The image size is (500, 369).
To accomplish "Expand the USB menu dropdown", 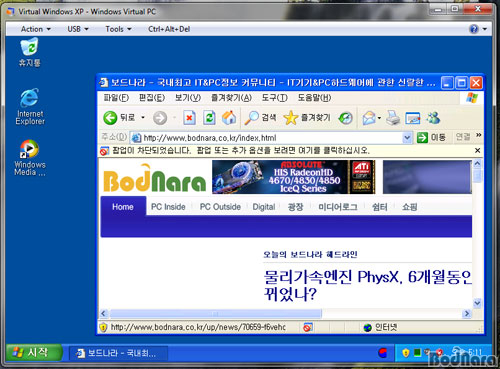I will (x=78, y=29).
